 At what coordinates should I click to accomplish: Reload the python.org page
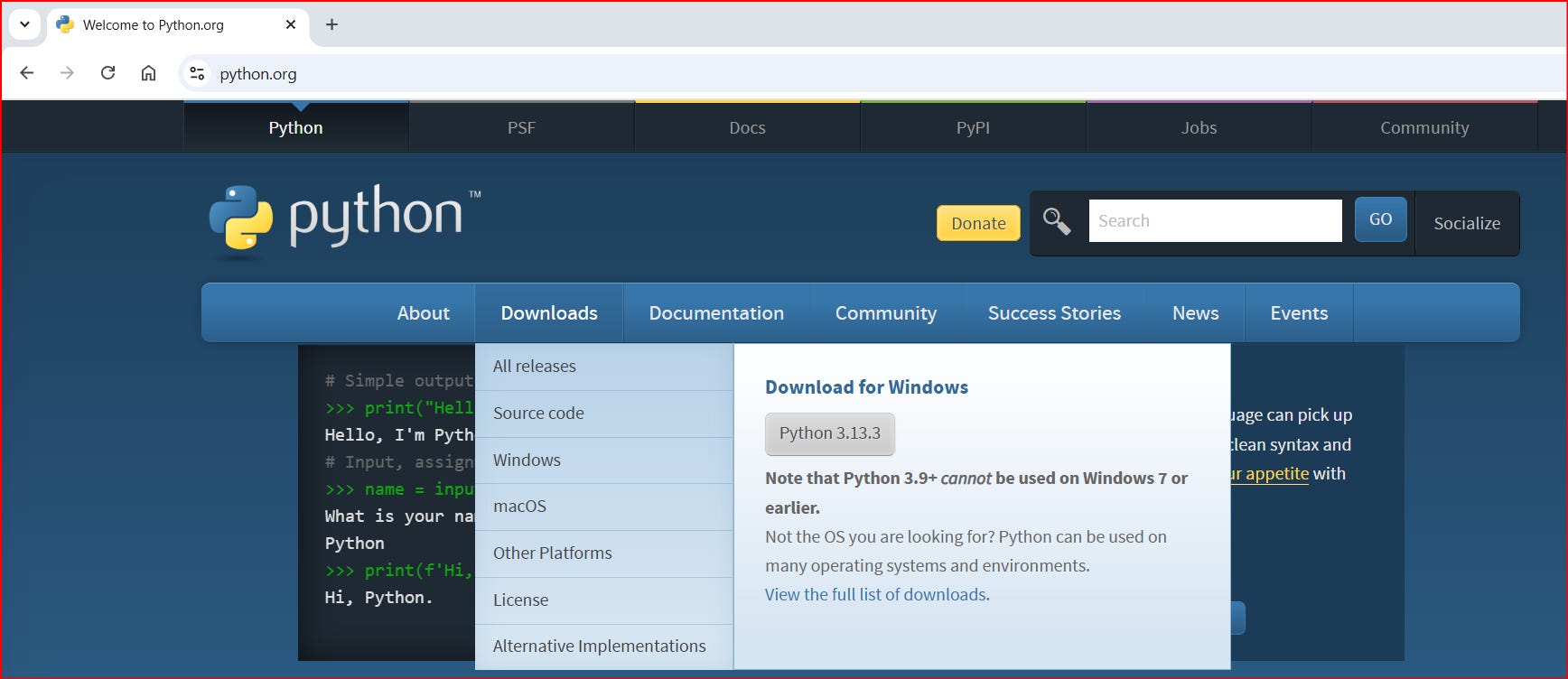click(x=107, y=73)
